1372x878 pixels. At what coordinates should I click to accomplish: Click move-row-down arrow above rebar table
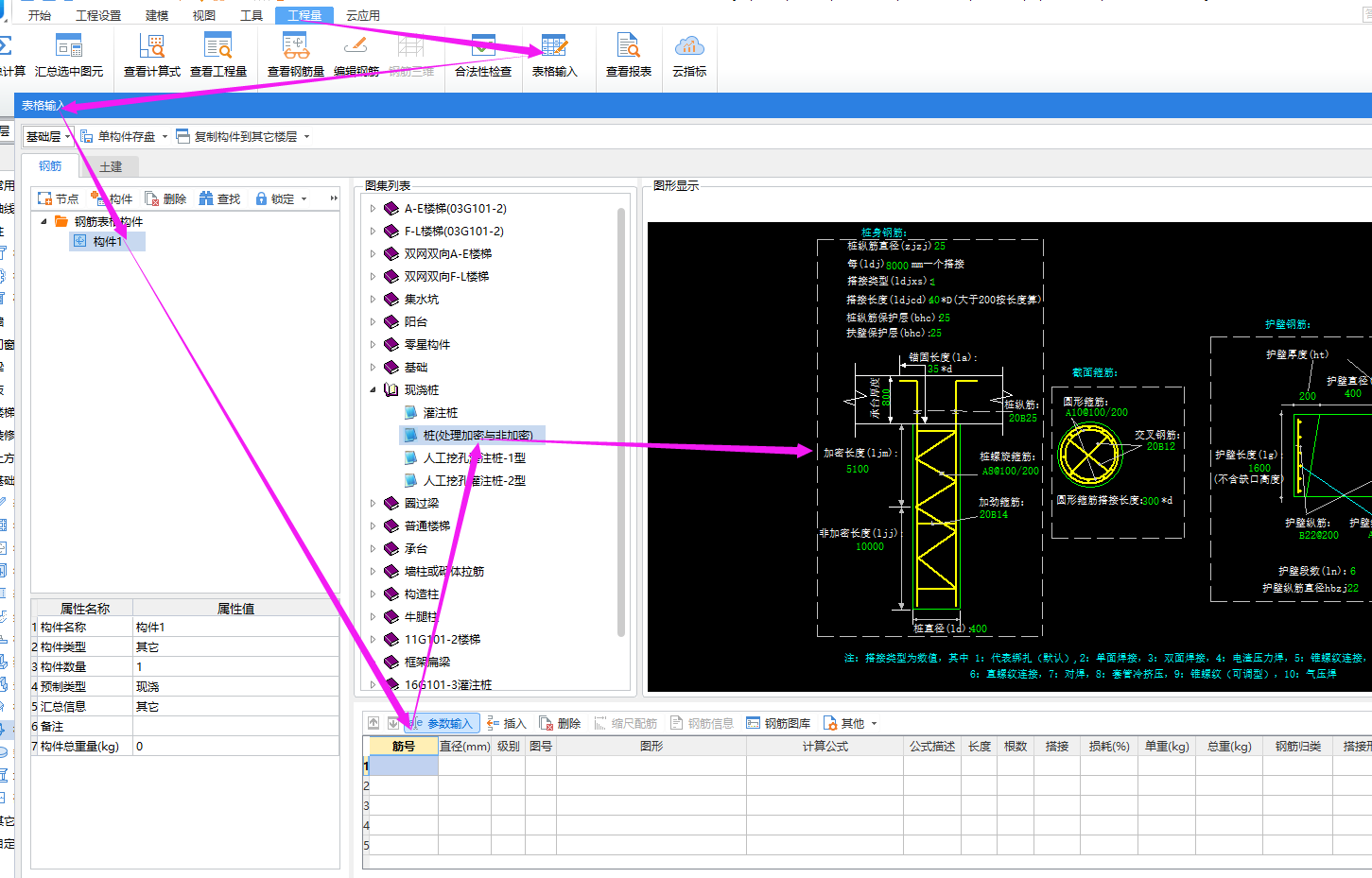[393, 723]
